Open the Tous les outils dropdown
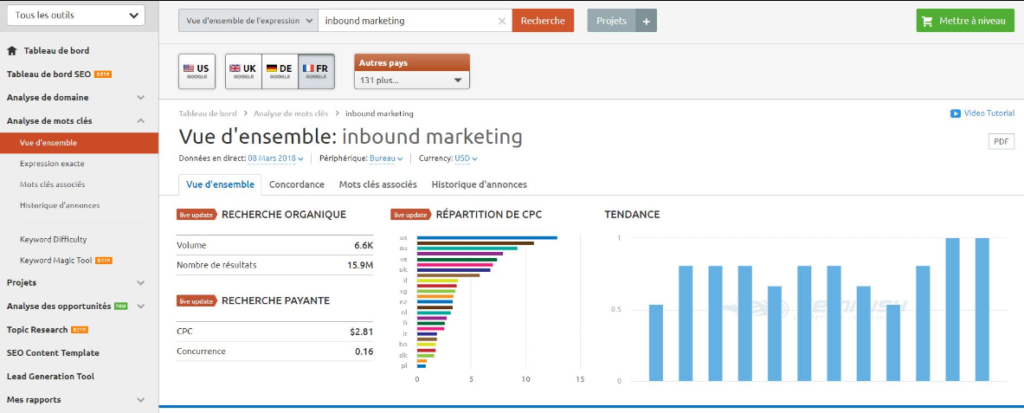The width and height of the screenshot is (1024, 413). coord(76,16)
